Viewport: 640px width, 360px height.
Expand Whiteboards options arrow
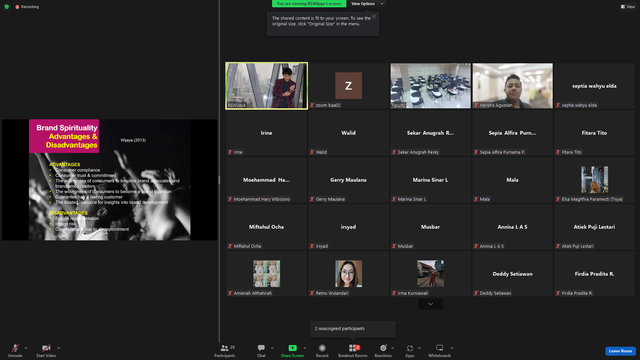point(452,348)
